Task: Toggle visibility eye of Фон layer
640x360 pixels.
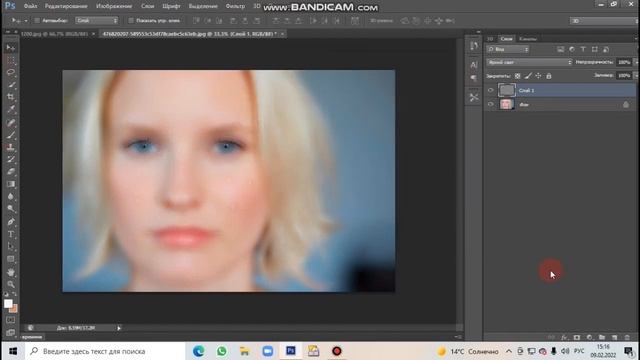Action: click(491, 104)
